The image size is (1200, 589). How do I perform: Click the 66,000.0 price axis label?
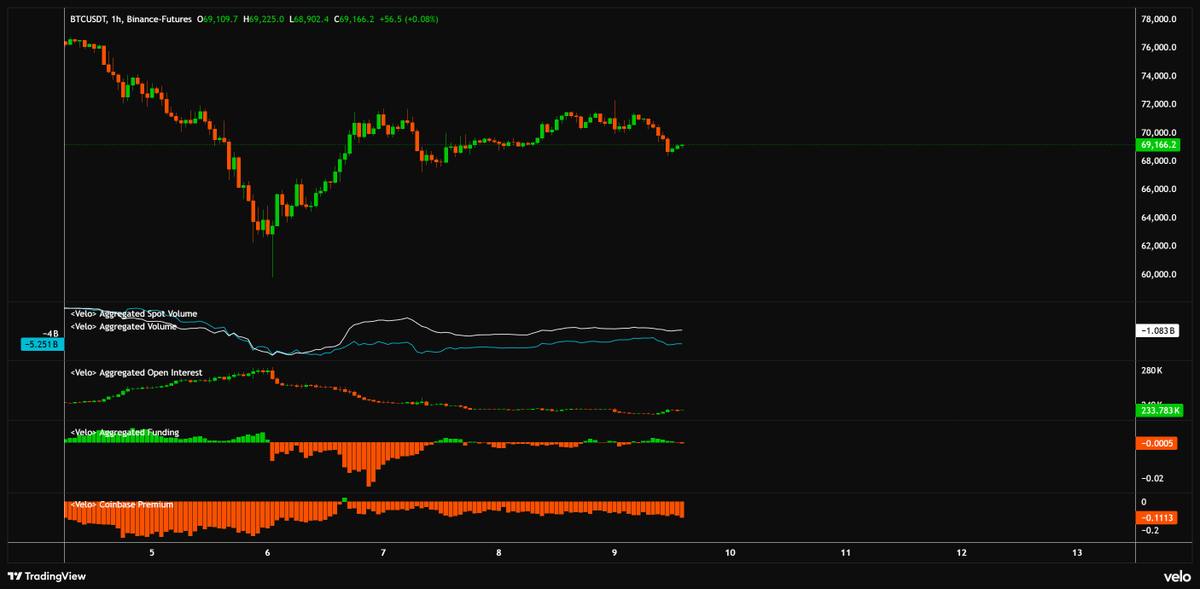click(x=1159, y=189)
